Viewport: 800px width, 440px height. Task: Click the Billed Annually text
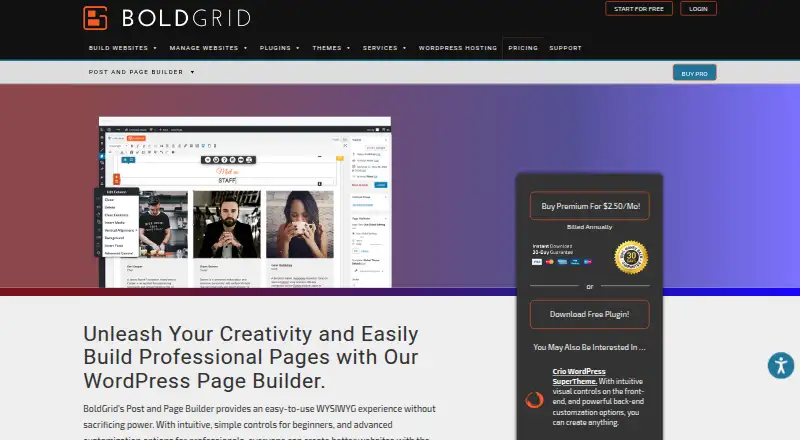point(589,227)
